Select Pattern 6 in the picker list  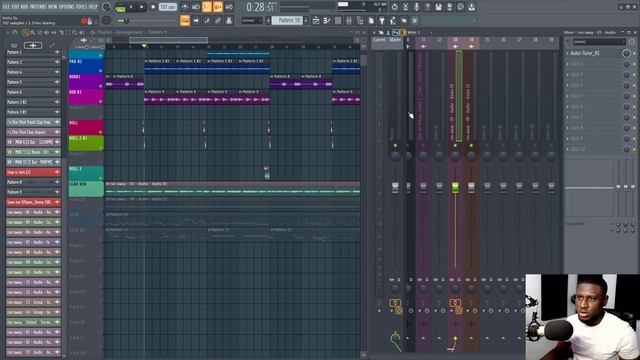tap(33, 92)
